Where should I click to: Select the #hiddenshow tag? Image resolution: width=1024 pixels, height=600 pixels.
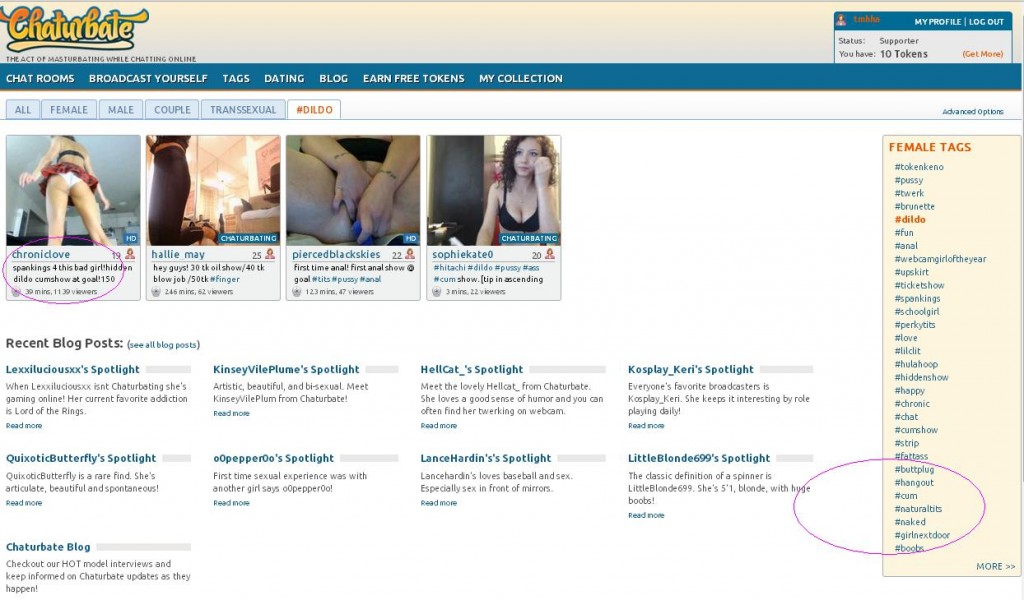921,377
